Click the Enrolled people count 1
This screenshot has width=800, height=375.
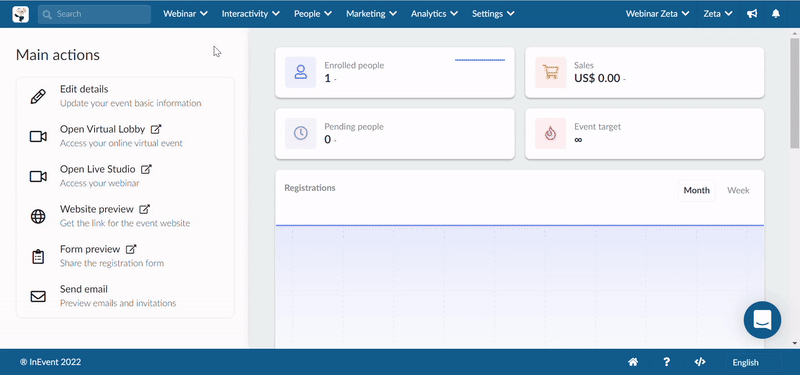point(328,78)
